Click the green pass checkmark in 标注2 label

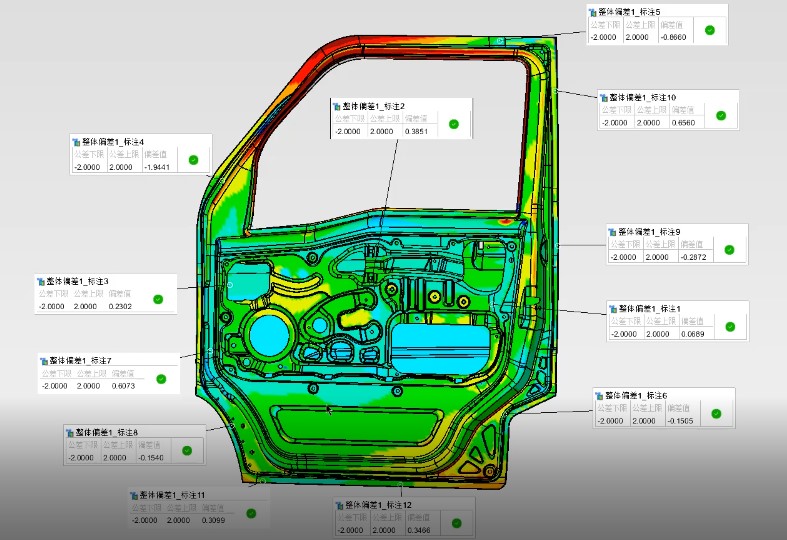(453, 125)
